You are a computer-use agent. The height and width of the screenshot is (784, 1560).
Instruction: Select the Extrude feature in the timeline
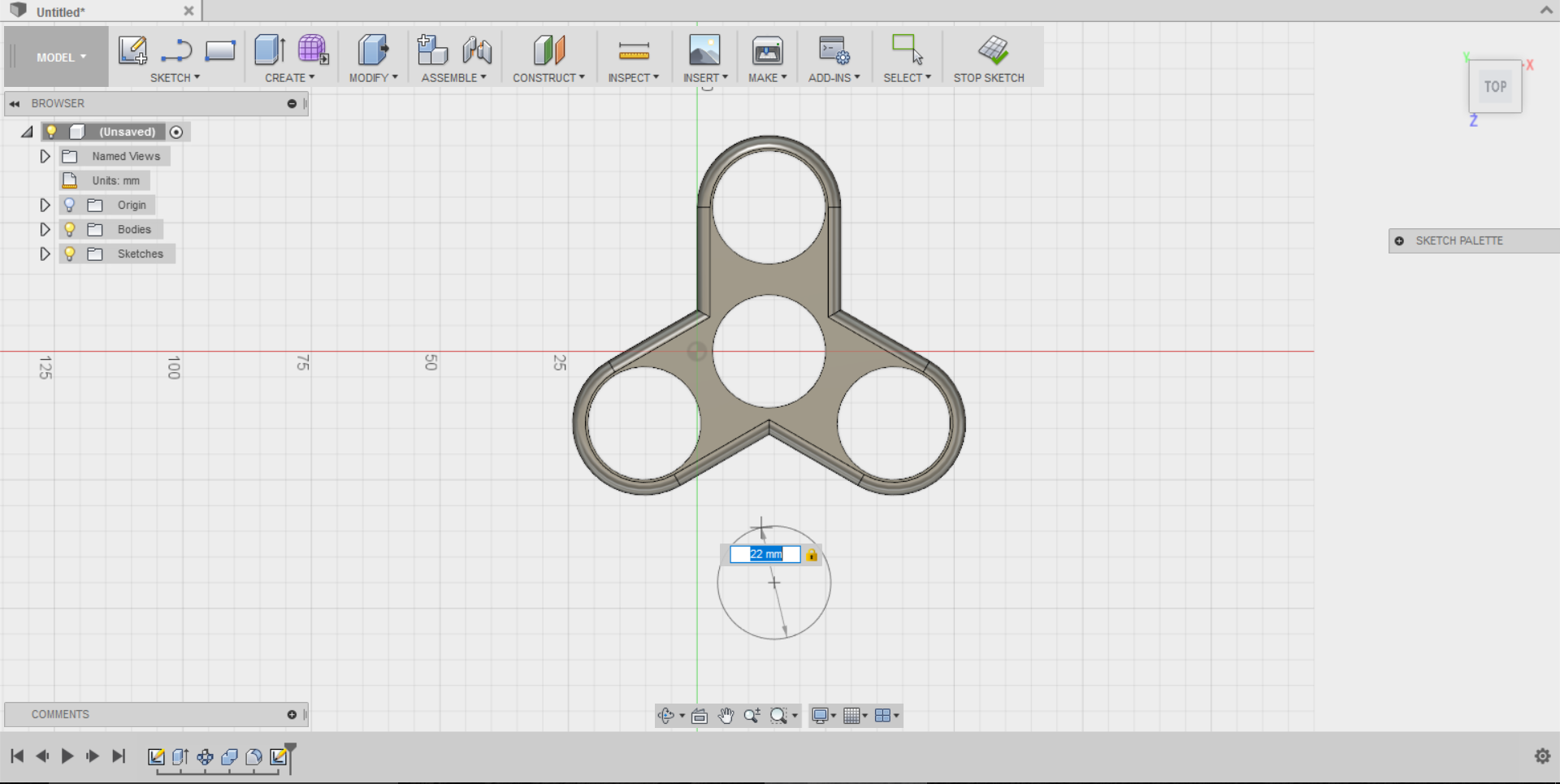[180, 756]
